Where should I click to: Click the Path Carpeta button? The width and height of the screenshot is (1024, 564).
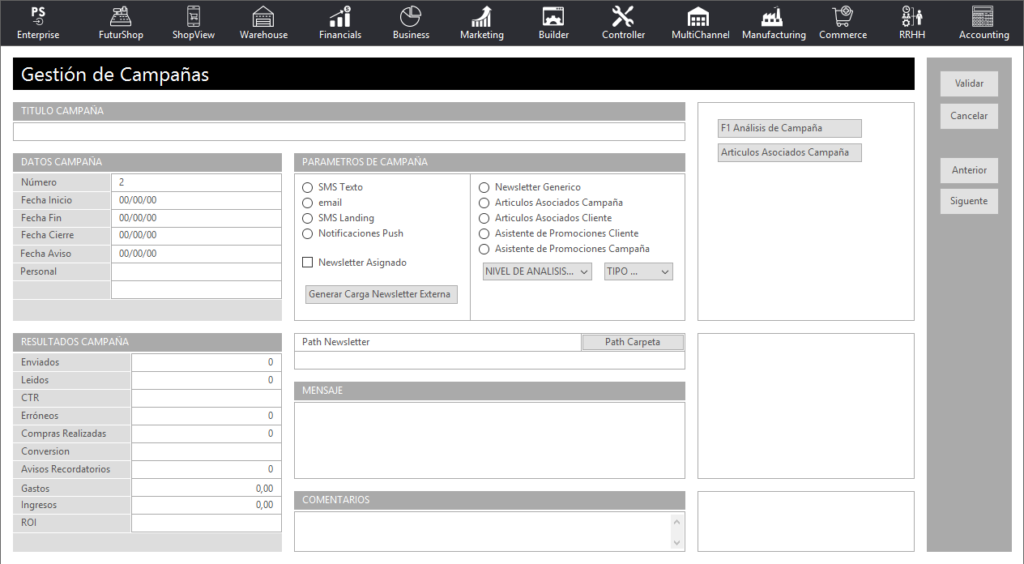(632, 342)
